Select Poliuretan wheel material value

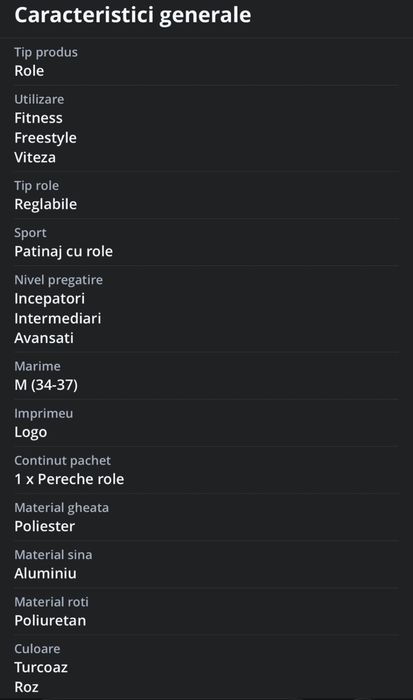click(x=50, y=621)
